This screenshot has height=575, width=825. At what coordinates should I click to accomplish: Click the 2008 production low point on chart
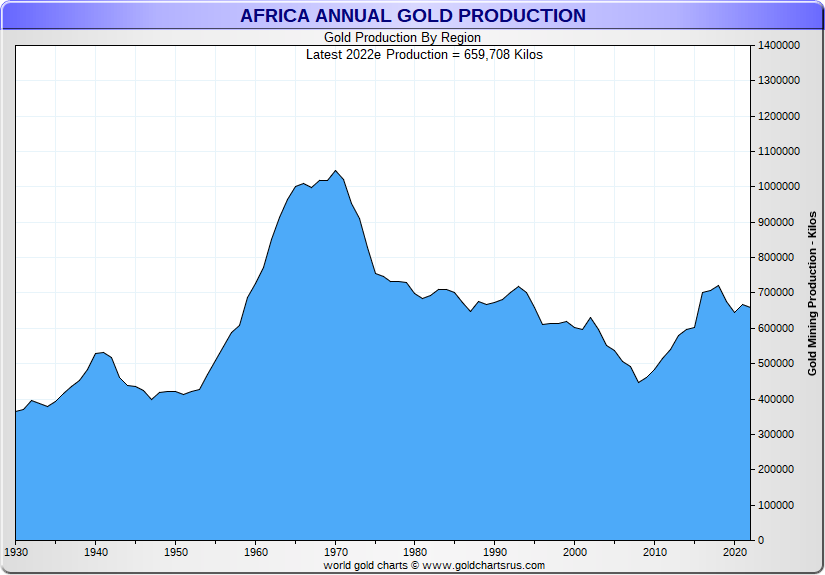point(639,382)
